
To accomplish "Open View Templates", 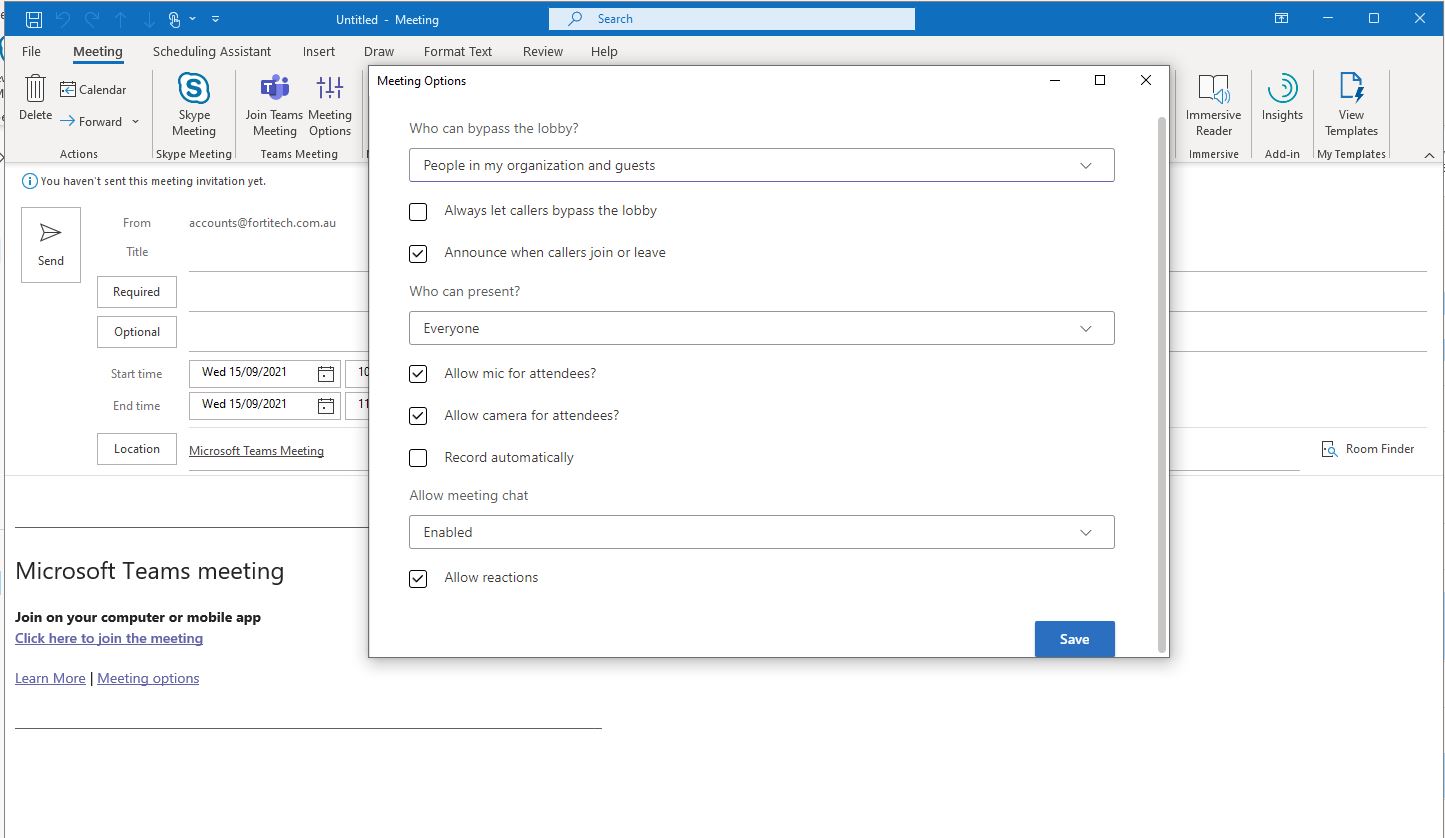I will (1351, 105).
